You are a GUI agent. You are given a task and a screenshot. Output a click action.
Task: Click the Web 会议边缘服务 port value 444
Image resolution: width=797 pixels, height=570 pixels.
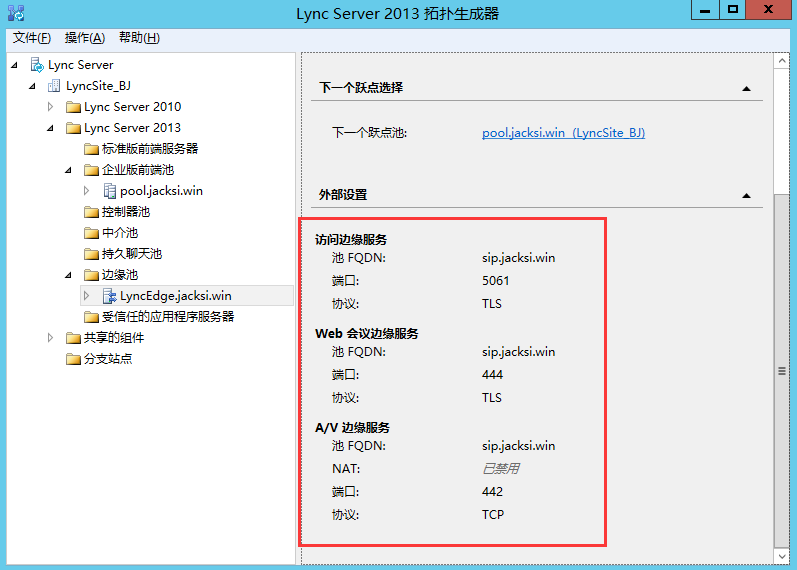coord(493,375)
